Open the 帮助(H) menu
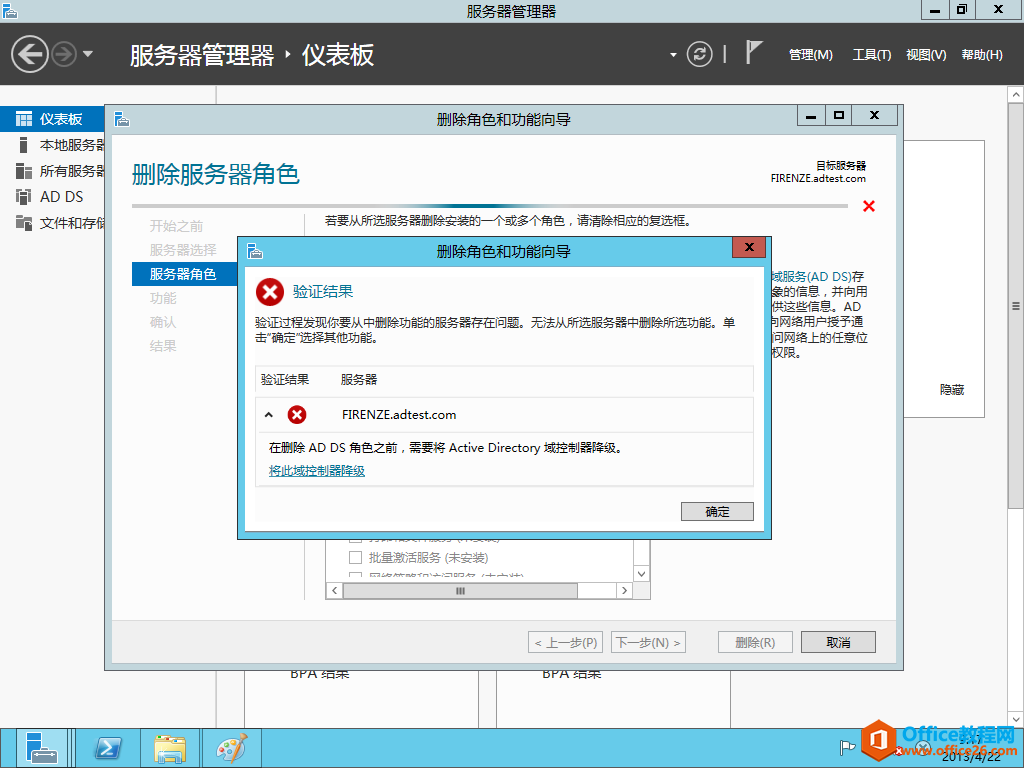 pyautogui.click(x=982, y=55)
